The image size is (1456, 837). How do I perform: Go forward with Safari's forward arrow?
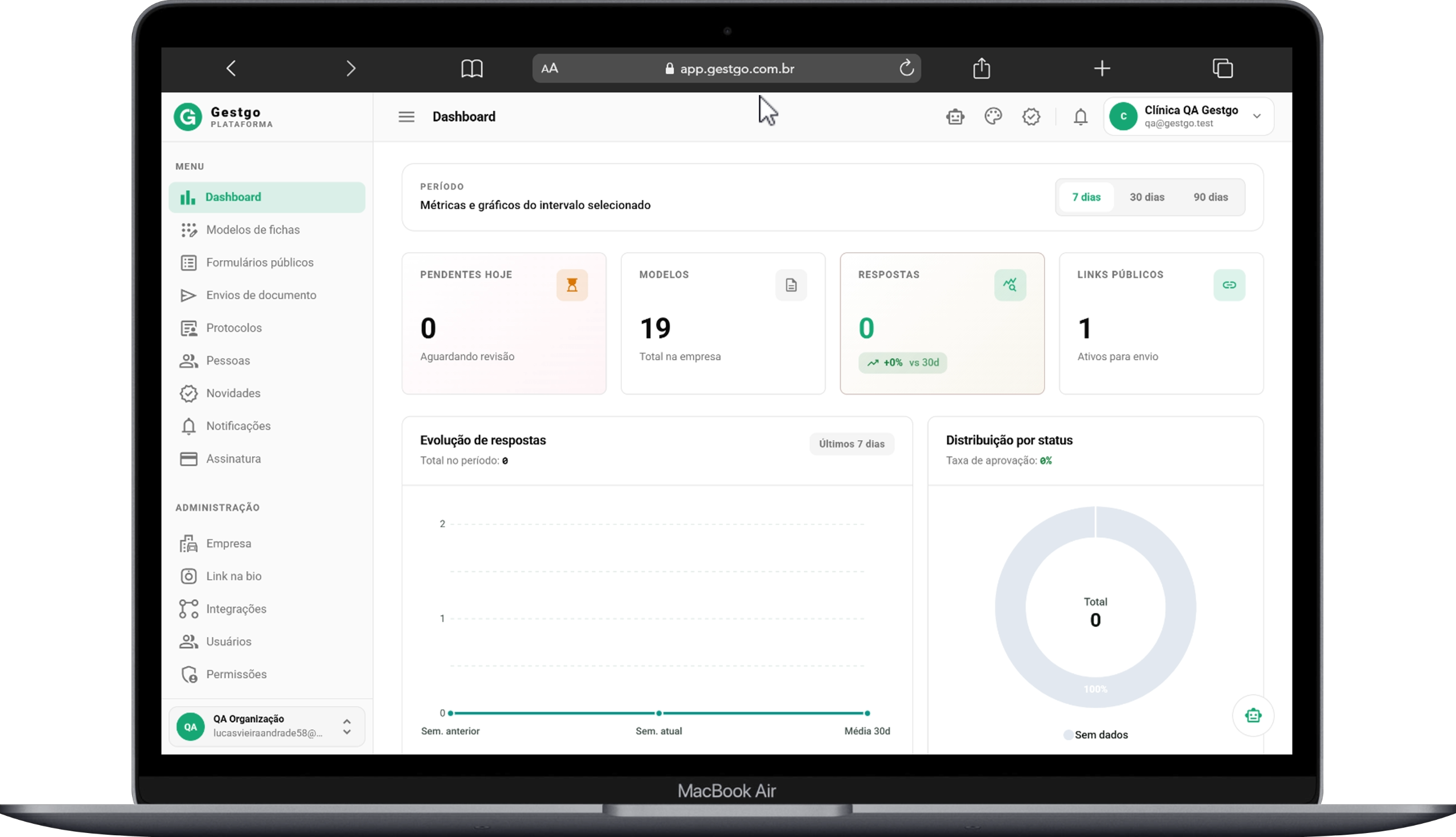coord(350,69)
